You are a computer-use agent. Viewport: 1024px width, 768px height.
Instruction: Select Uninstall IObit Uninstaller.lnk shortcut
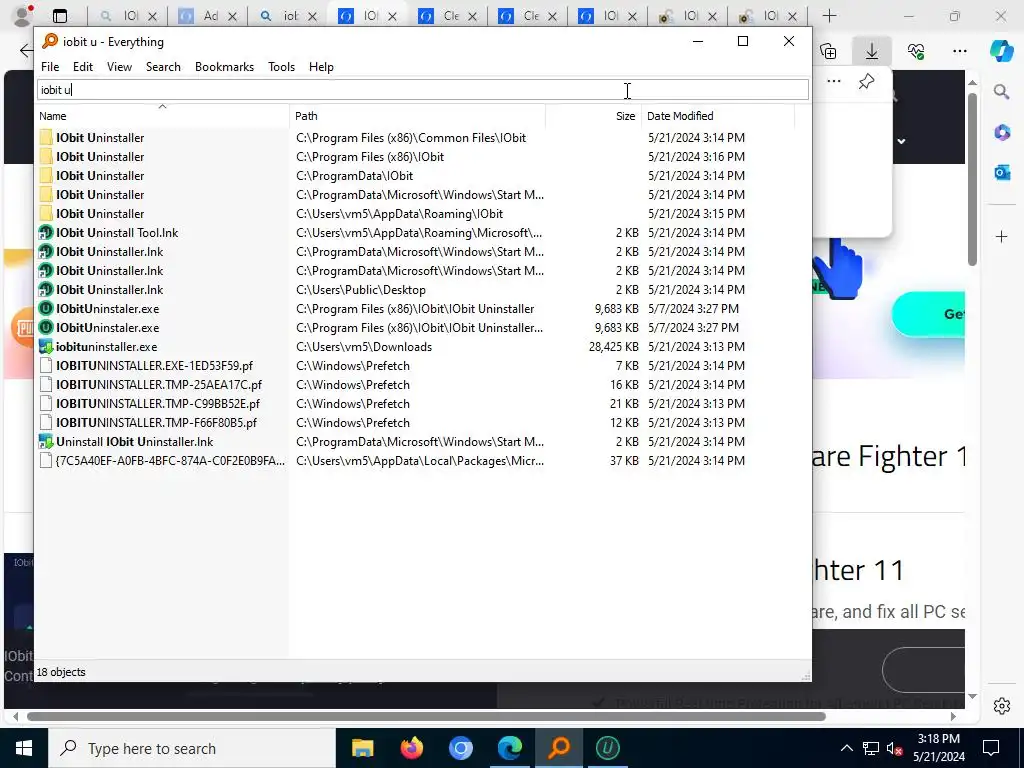[135, 441]
